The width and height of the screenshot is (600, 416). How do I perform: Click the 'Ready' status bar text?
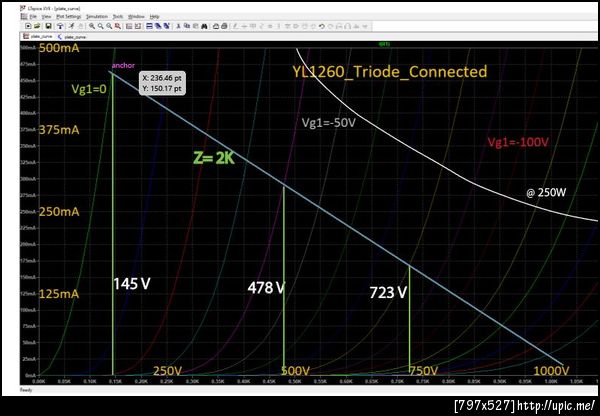pos(26,390)
